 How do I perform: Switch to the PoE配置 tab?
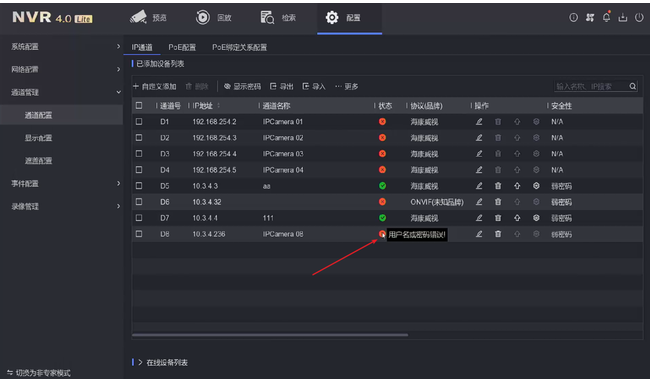tap(182, 47)
